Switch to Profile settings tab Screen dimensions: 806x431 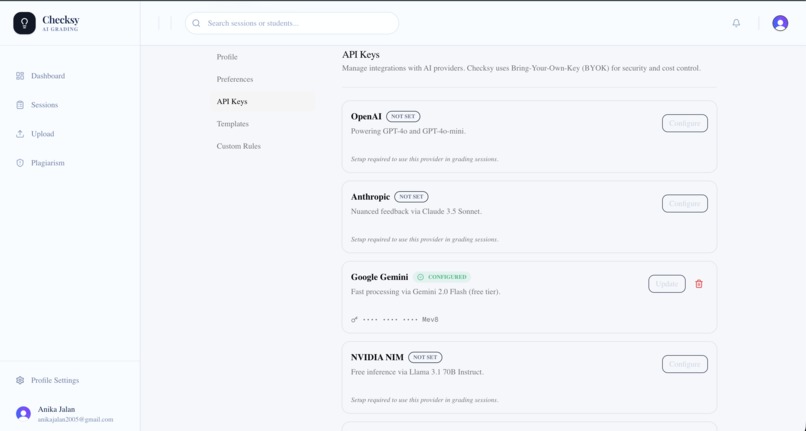(x=262, y=57)
